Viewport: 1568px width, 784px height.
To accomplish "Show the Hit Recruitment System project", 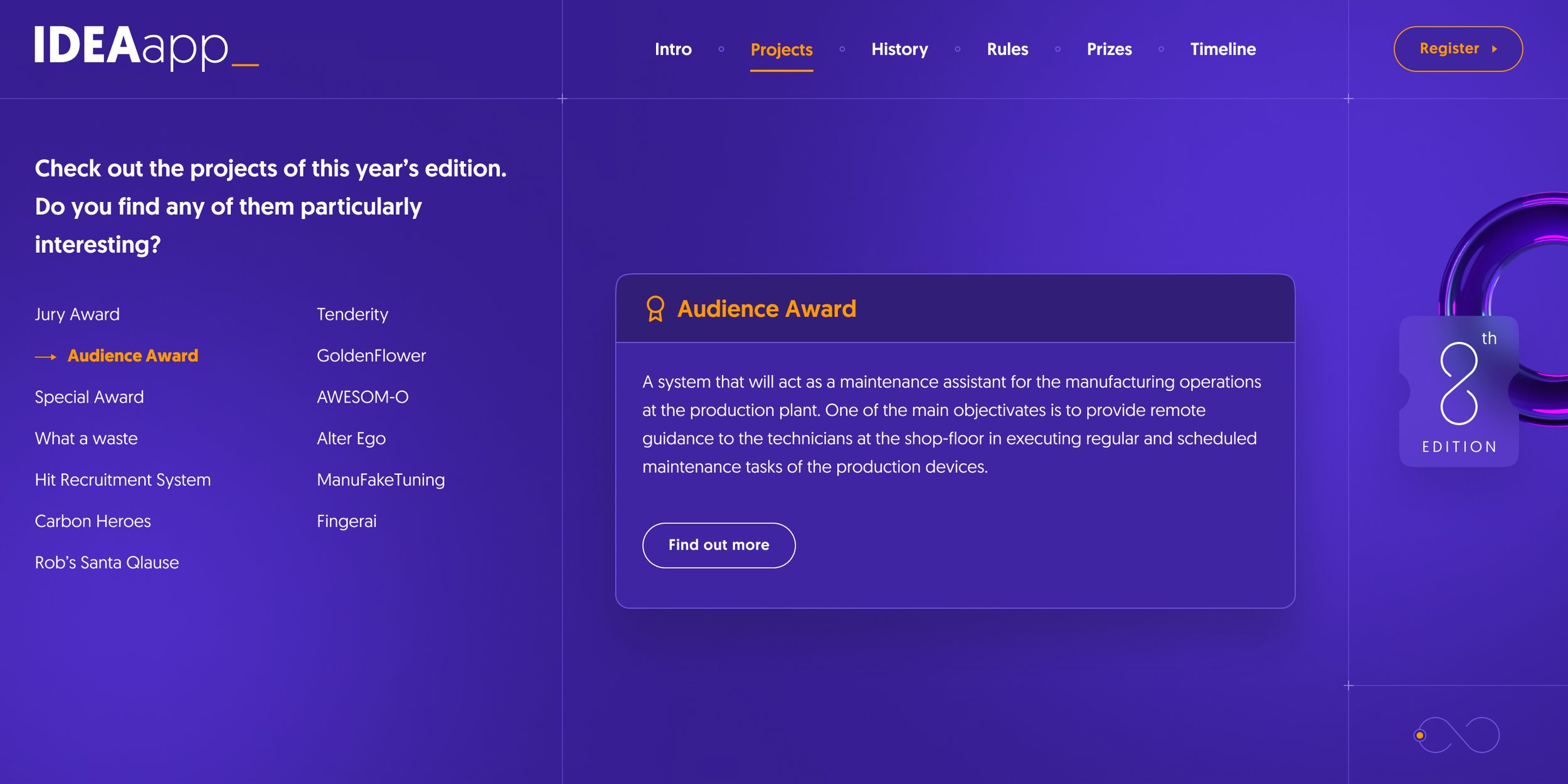I will pos(123,480).
